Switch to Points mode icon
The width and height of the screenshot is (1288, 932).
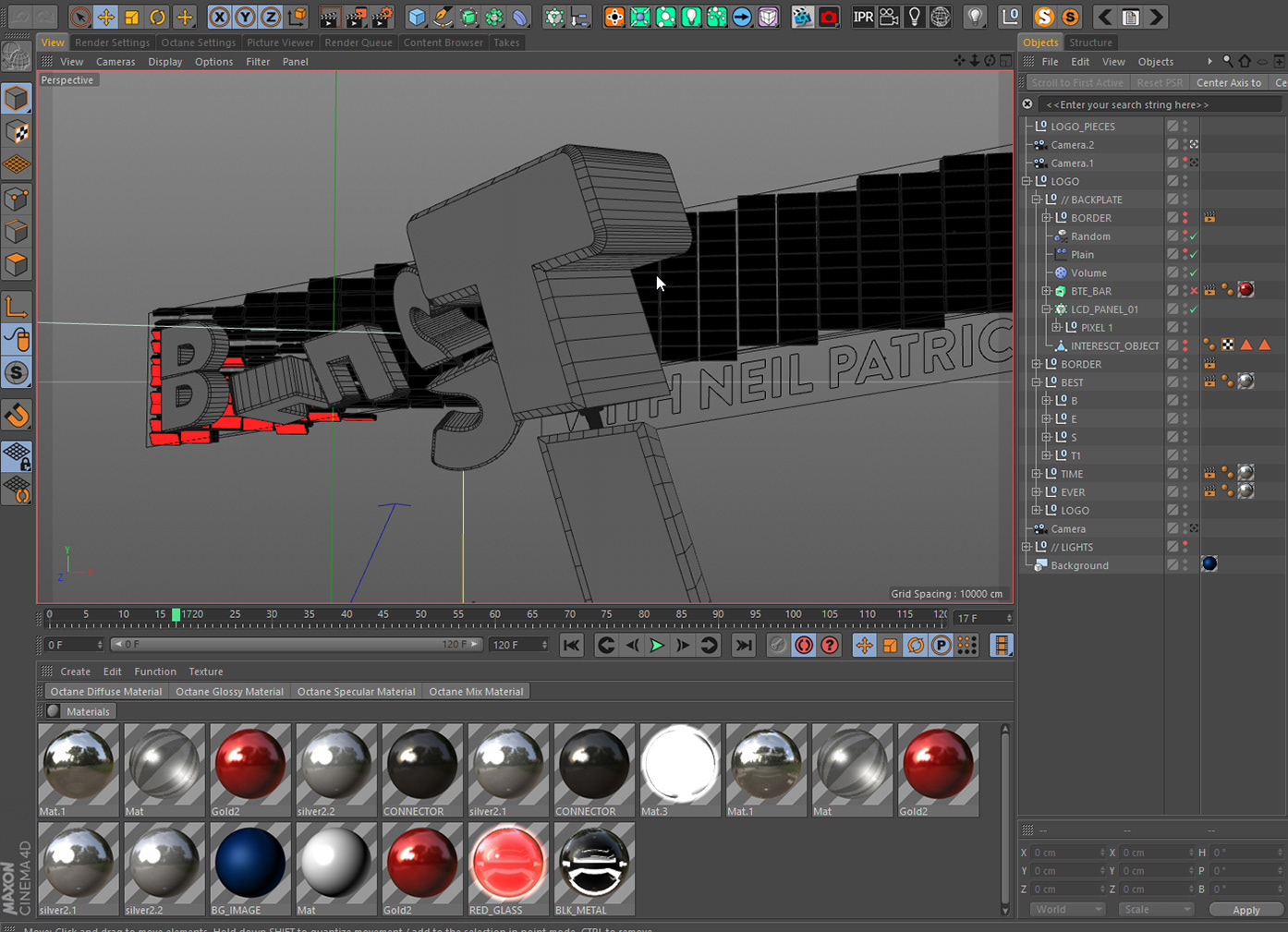[17, 199]
